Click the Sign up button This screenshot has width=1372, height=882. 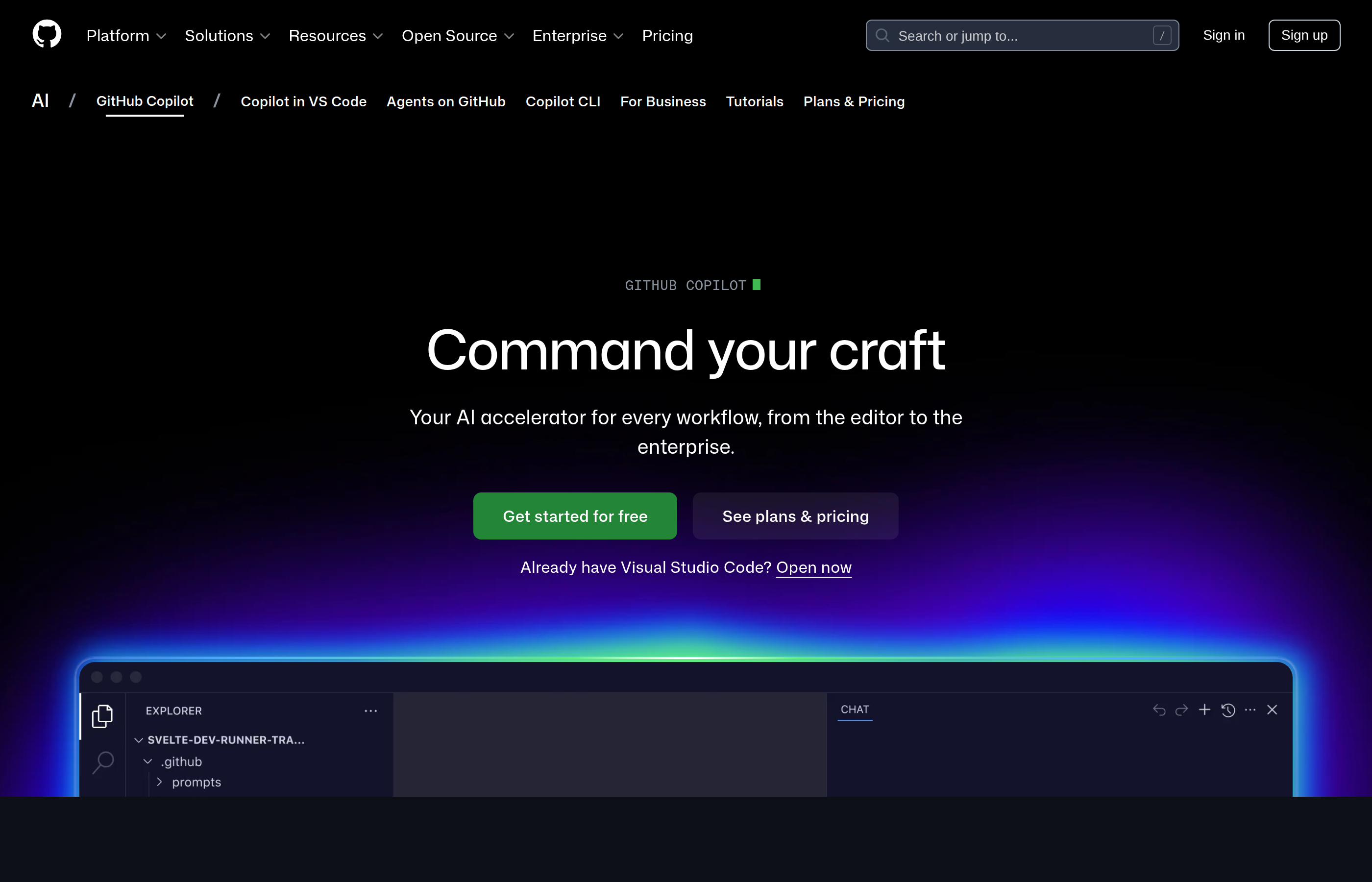click(x=1304, y=35)
